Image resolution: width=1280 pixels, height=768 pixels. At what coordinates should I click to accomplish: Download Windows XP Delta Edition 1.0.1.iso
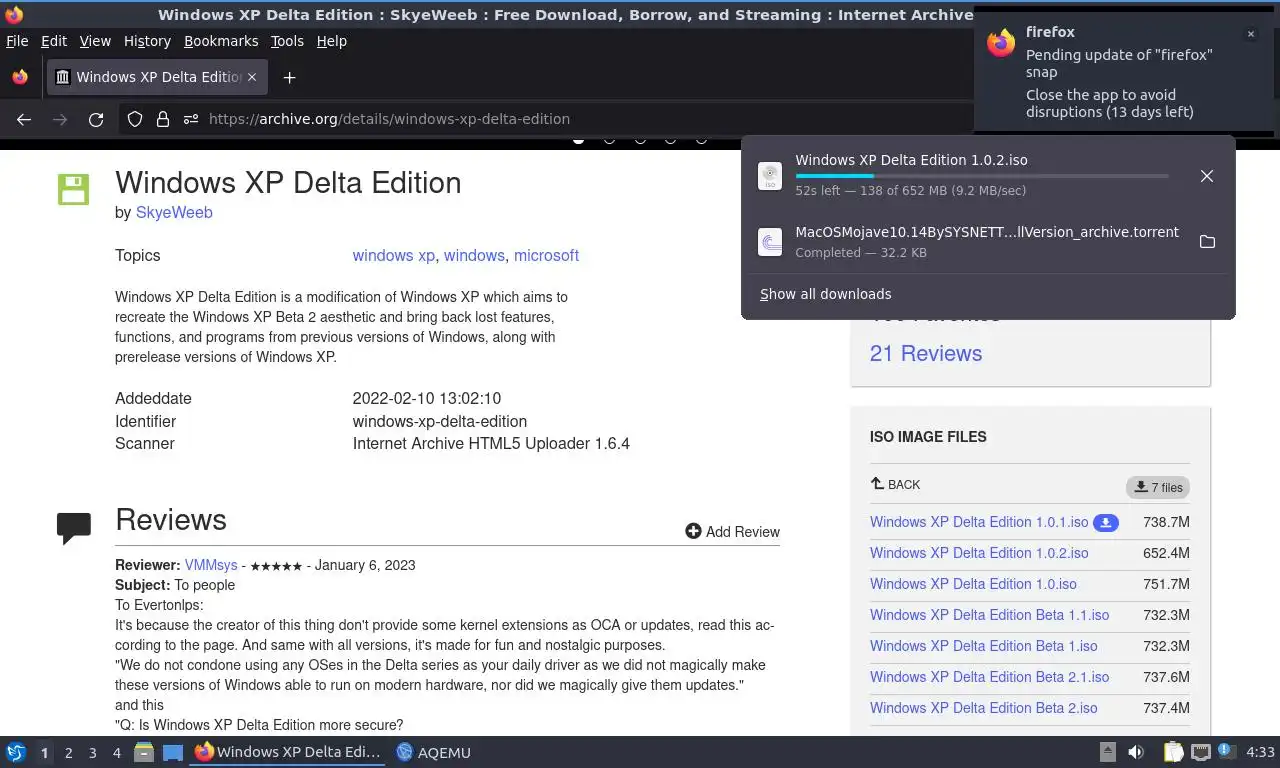click(x=979, y=522)
